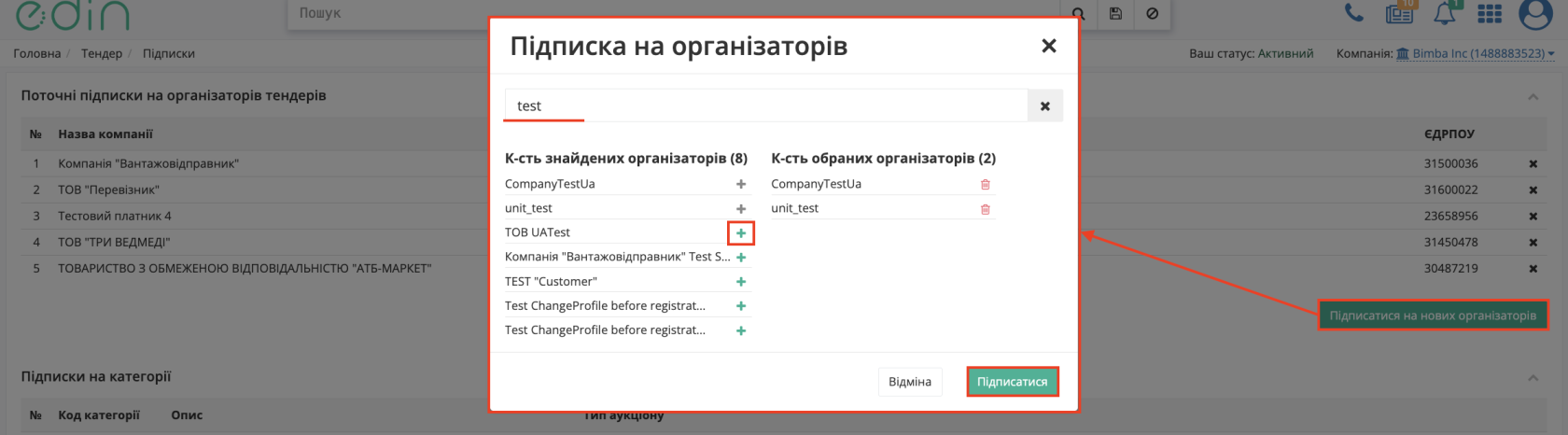Open notifications bell icon
The width and height of the screenshot is (1568, 435).
pyautogui.click(x=1445, y=13)
